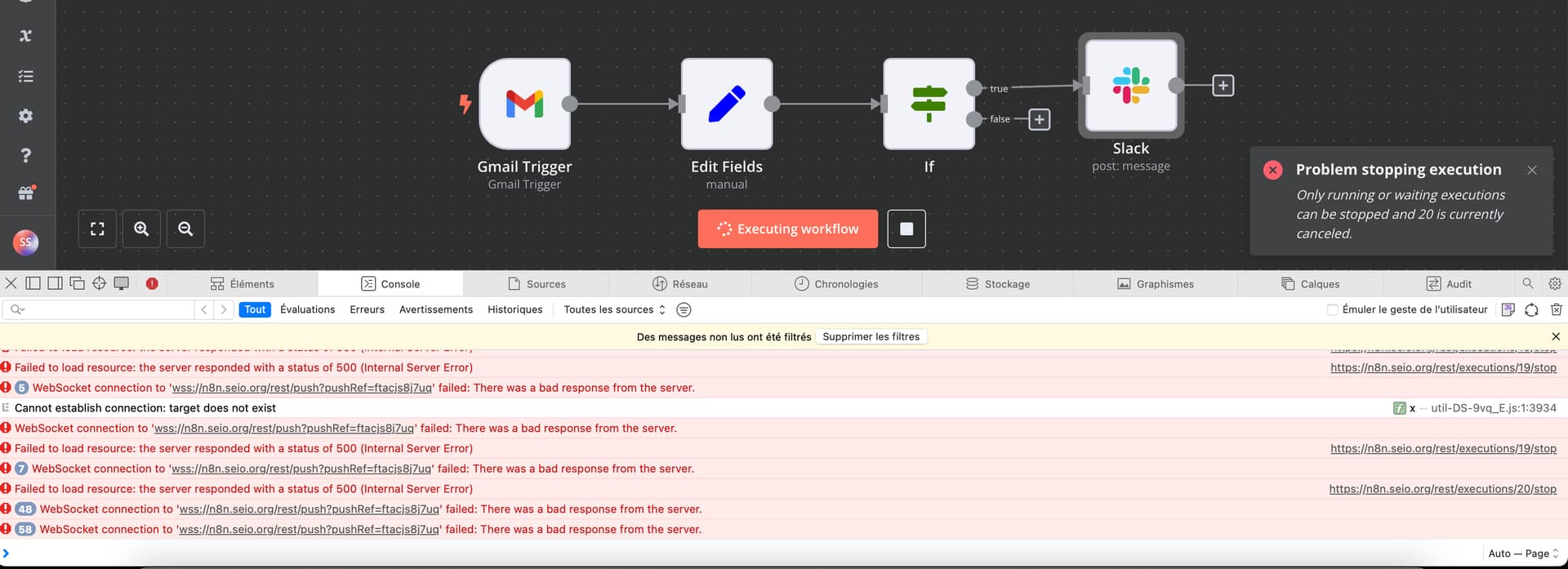This screenshot has width=1568, height=569.
Task: Open the executions list icon in sidebar
Action: click(x=25, y=76)
